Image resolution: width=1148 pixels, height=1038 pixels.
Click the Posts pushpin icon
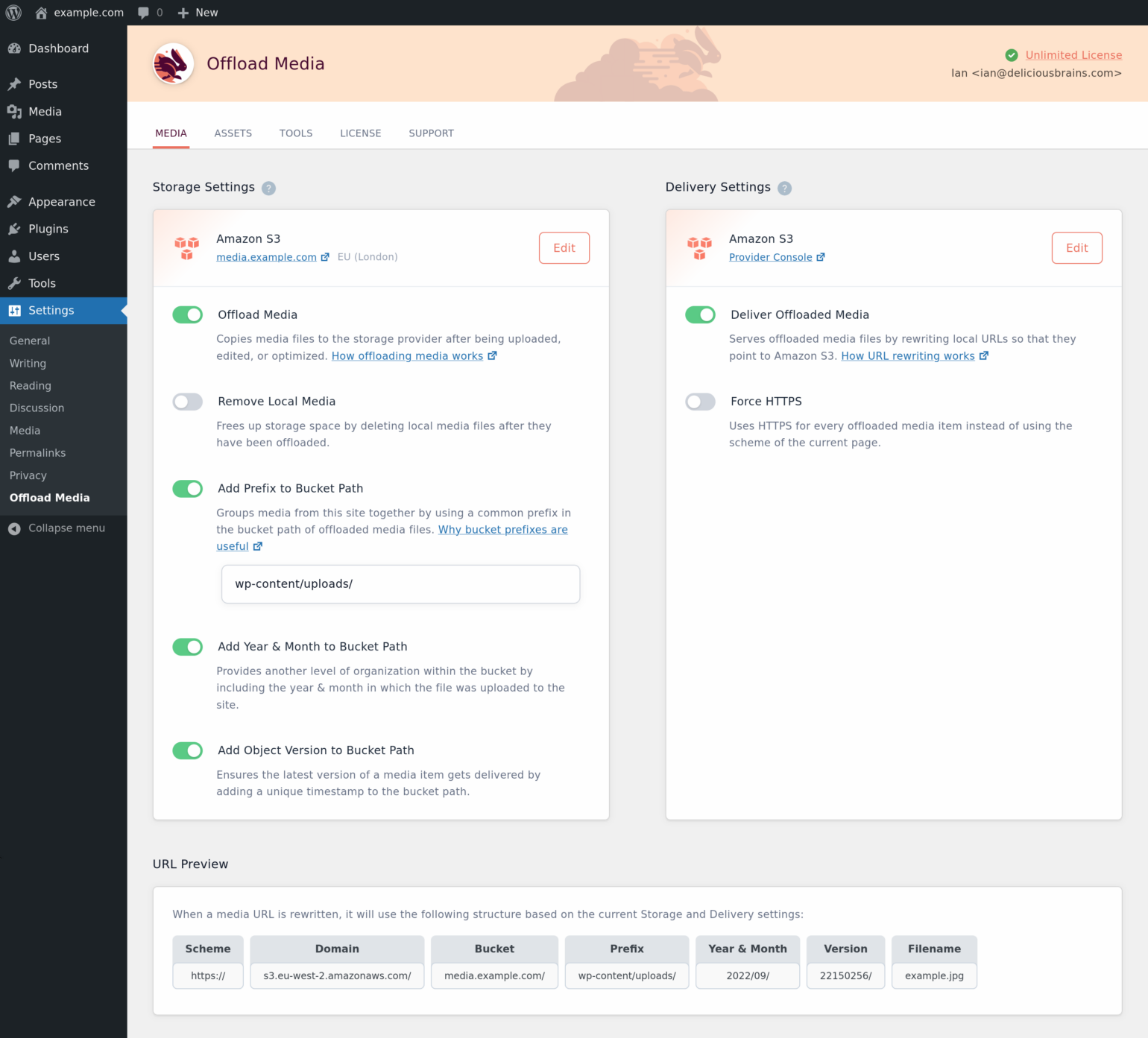(x=14, y=84)
